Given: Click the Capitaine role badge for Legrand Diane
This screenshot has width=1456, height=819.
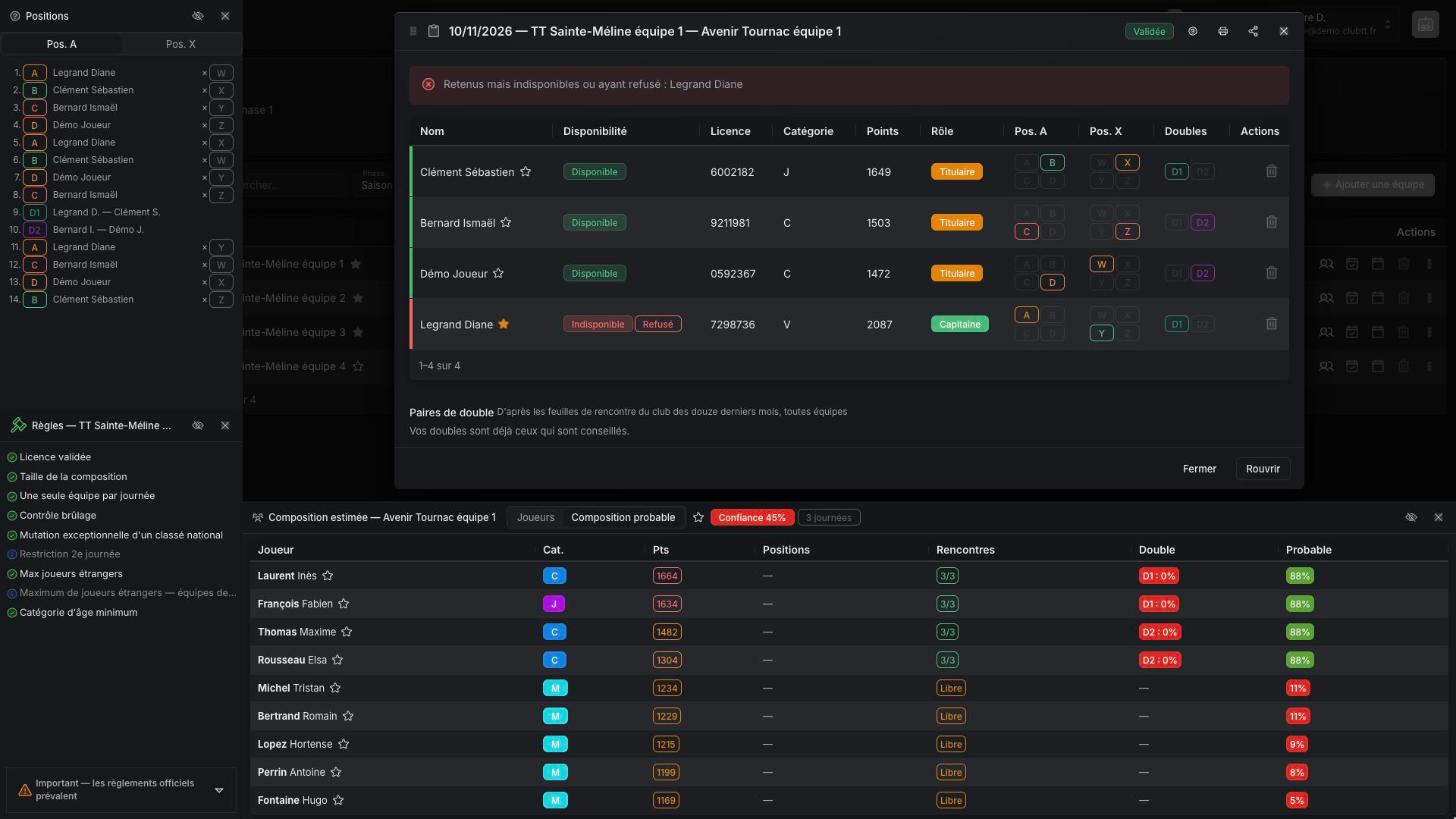Looking at the screenshot, I should (x=960, y=324).
